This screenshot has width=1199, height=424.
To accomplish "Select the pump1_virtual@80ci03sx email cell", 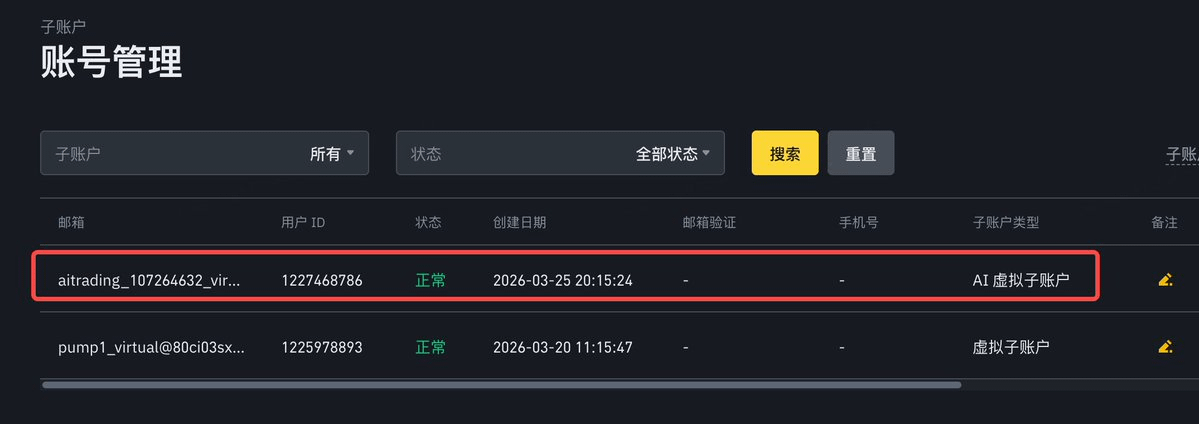I will (151, 348).
